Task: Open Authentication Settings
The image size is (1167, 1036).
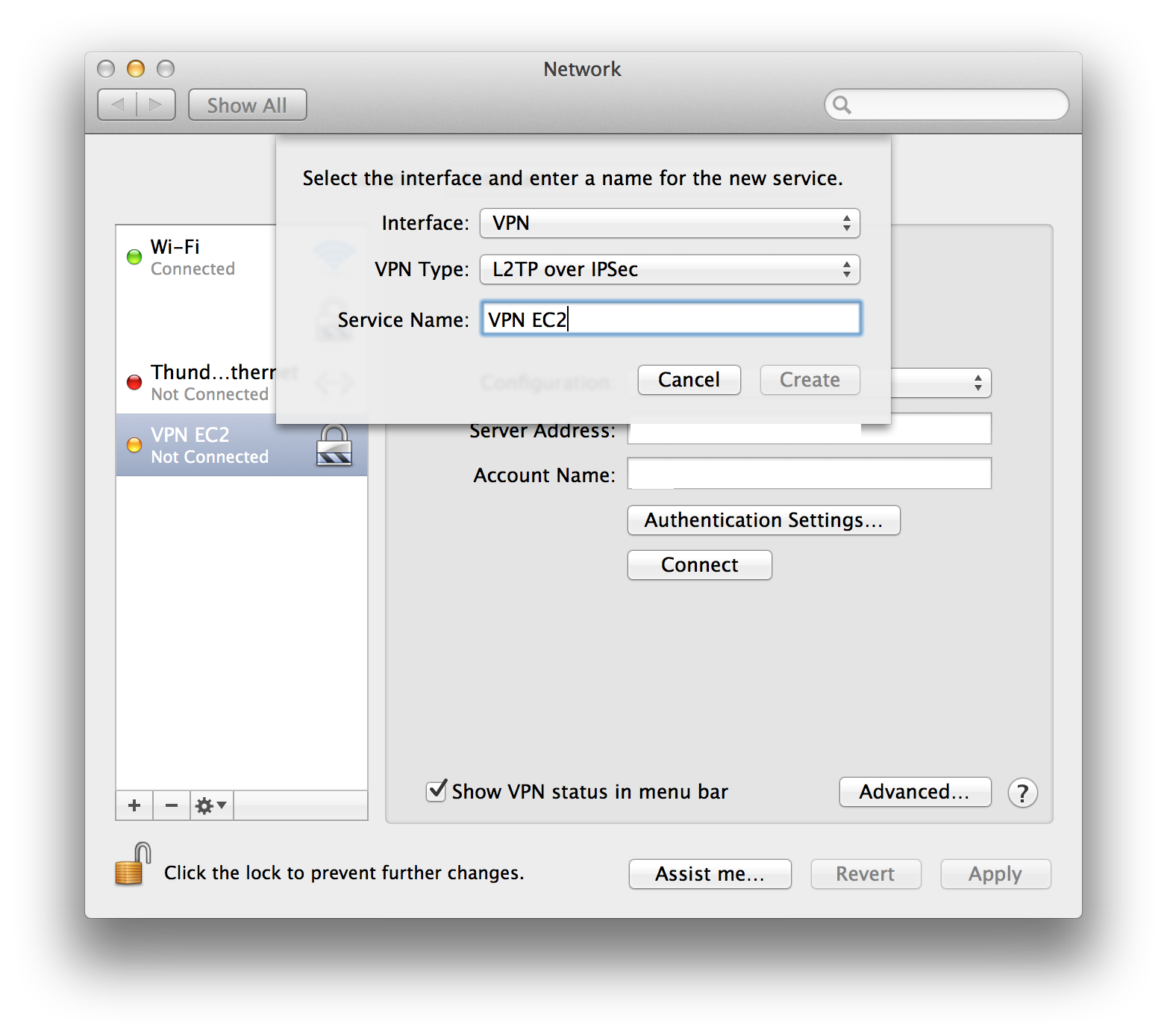Action: [x=764, y=520]
